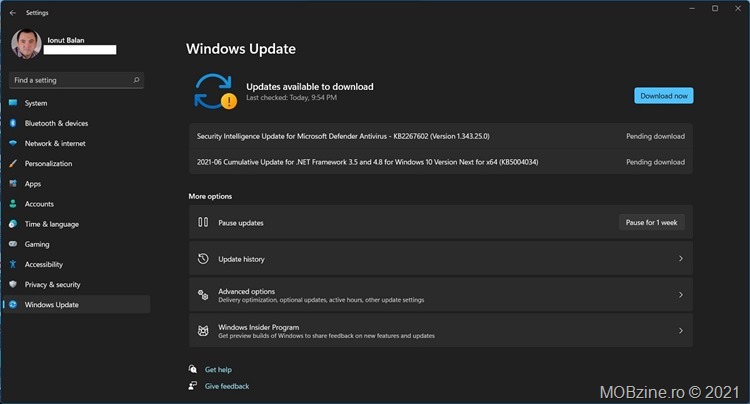Image resolution: width=750 pixels, height=404 pixels.
Task: Open Time & language settings
Action: click(77, 224)
